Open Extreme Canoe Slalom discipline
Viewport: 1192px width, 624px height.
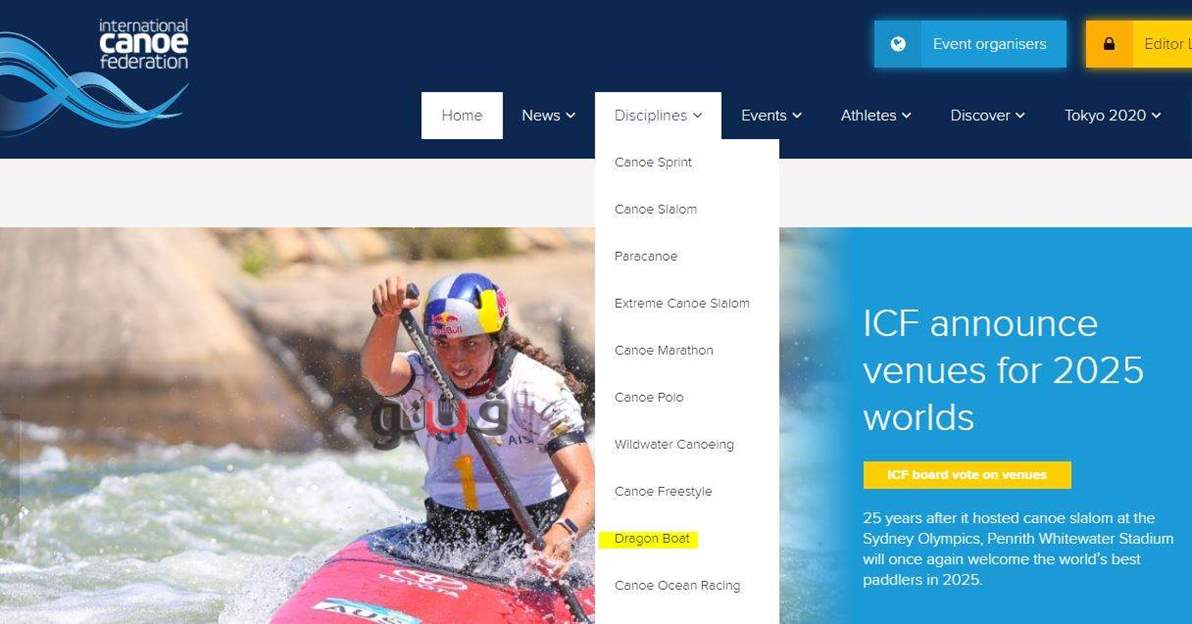tap(682, 303)
